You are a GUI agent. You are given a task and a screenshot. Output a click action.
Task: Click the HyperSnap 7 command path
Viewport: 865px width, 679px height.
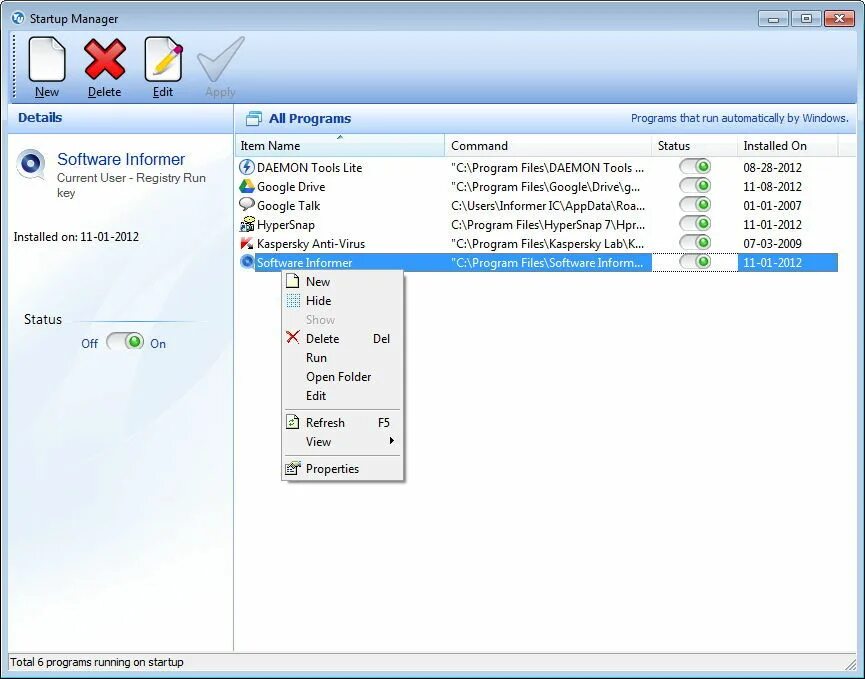tap(548, 224)
